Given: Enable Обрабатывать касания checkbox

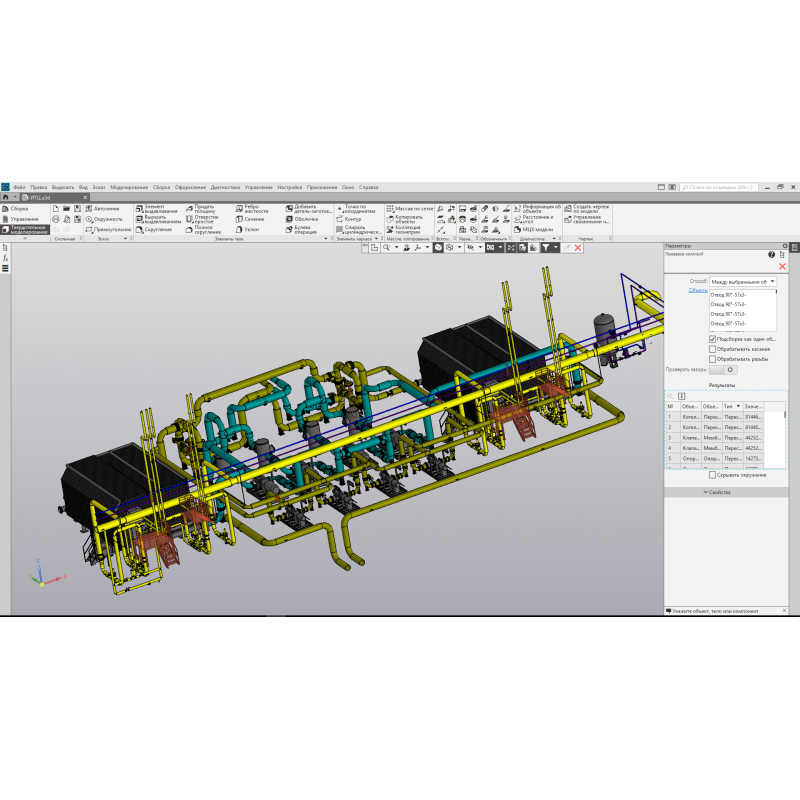Looking at the screenshot, I should pyautogui.click(x=712, y=349).
